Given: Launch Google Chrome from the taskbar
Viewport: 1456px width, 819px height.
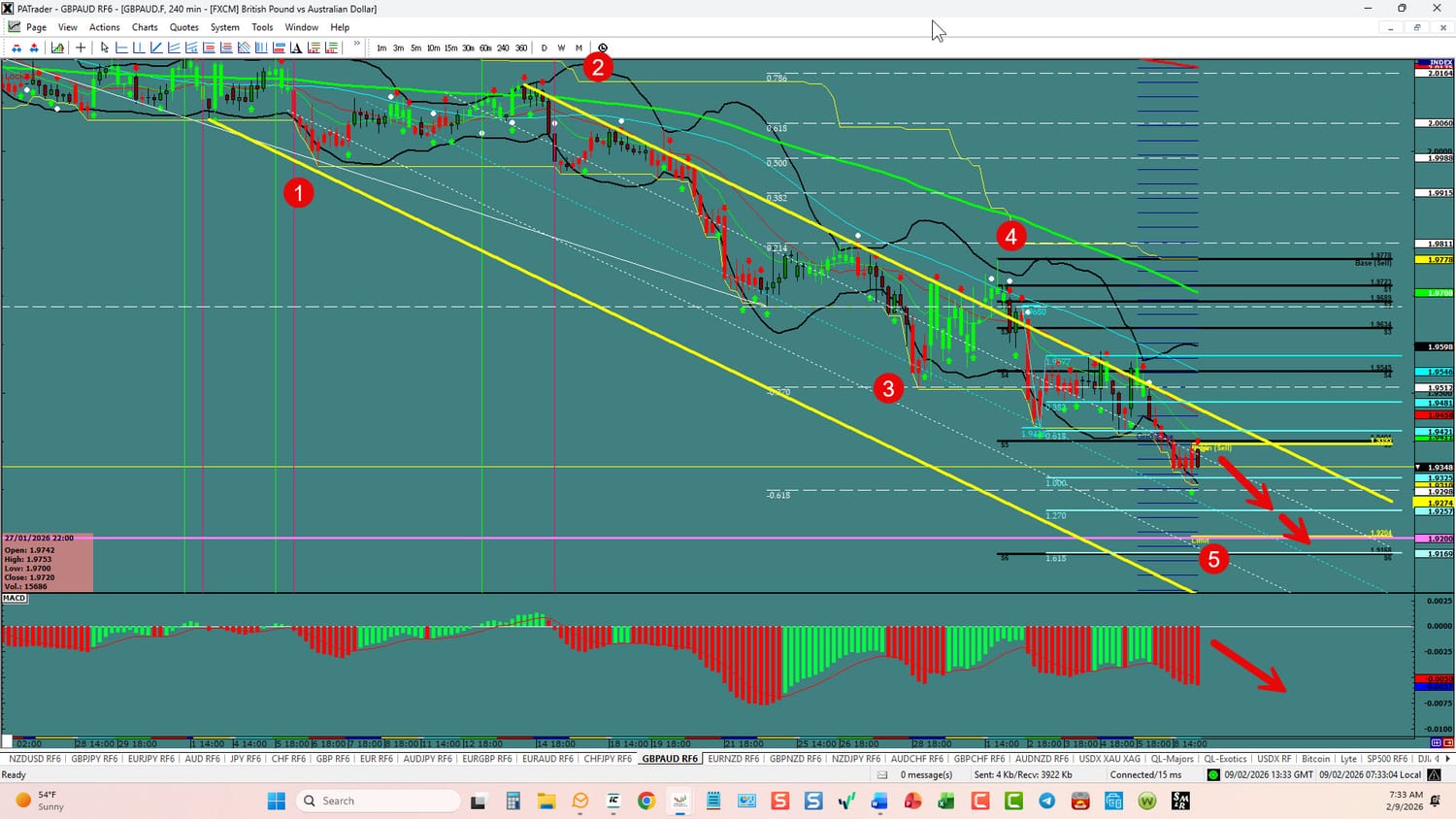Looking at the screenshot, I should point(646,801).
